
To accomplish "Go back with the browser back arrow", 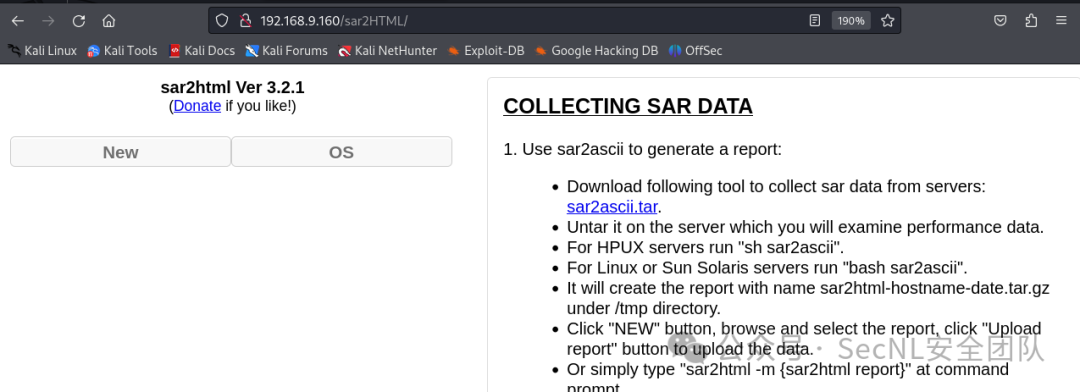I will (x=18, y=21).
